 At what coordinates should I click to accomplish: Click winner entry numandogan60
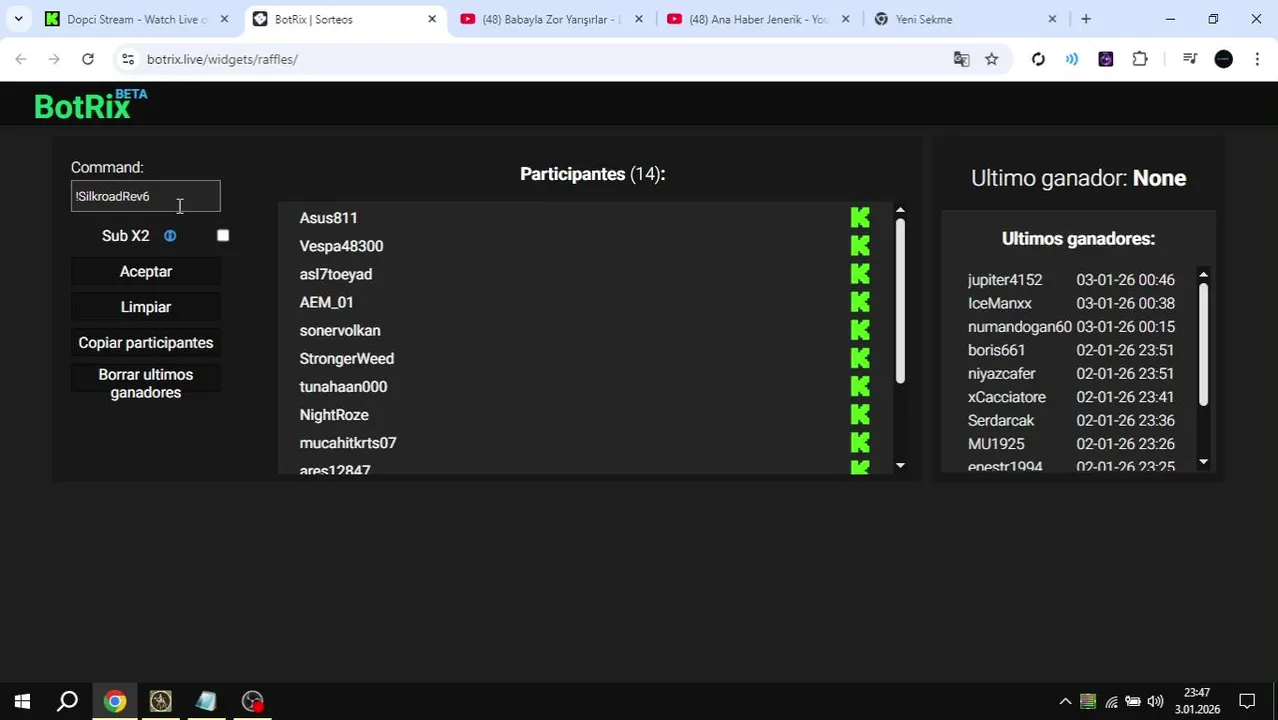tap(1071, 327)
